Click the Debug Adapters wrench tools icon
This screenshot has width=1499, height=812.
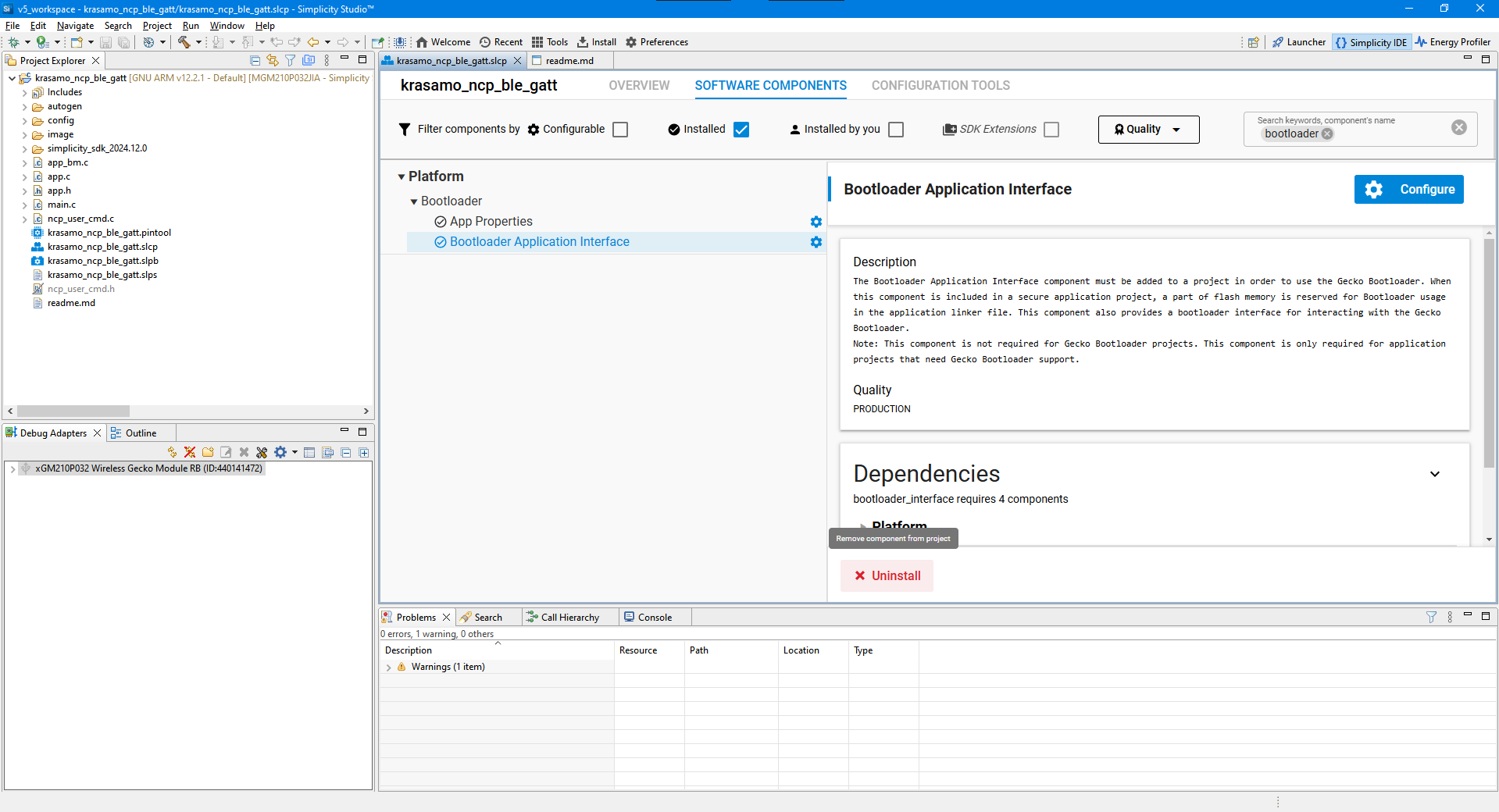pos(262,452)
